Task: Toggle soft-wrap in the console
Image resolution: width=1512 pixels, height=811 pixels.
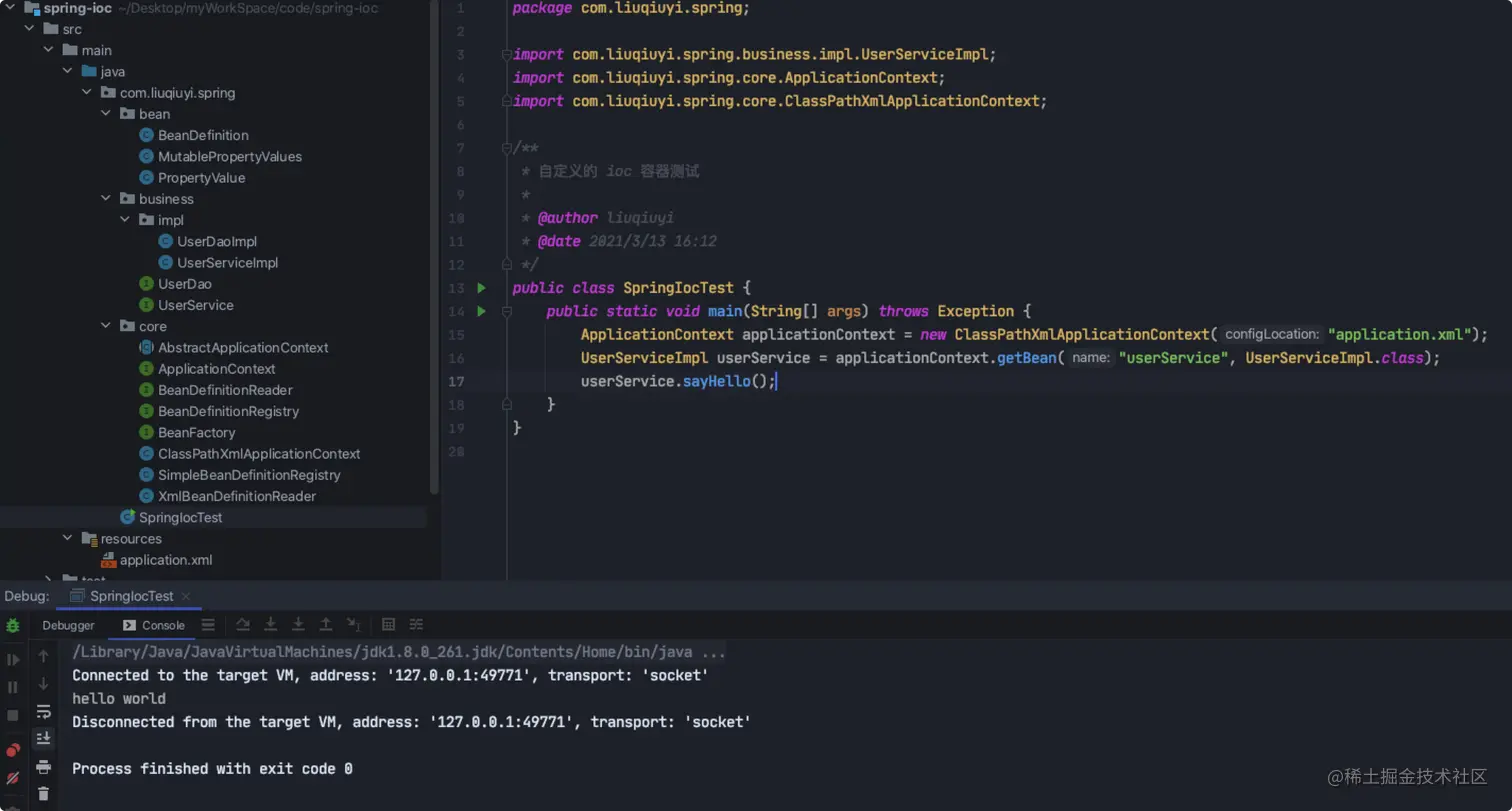Action: pyautogui.click(x=43, y=712)
